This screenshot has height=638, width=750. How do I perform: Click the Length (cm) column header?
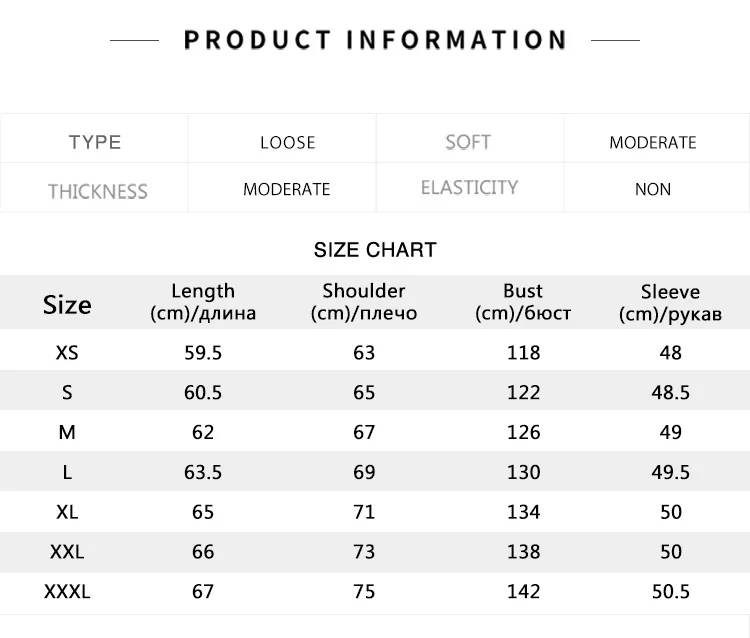[x=203, y=302]
